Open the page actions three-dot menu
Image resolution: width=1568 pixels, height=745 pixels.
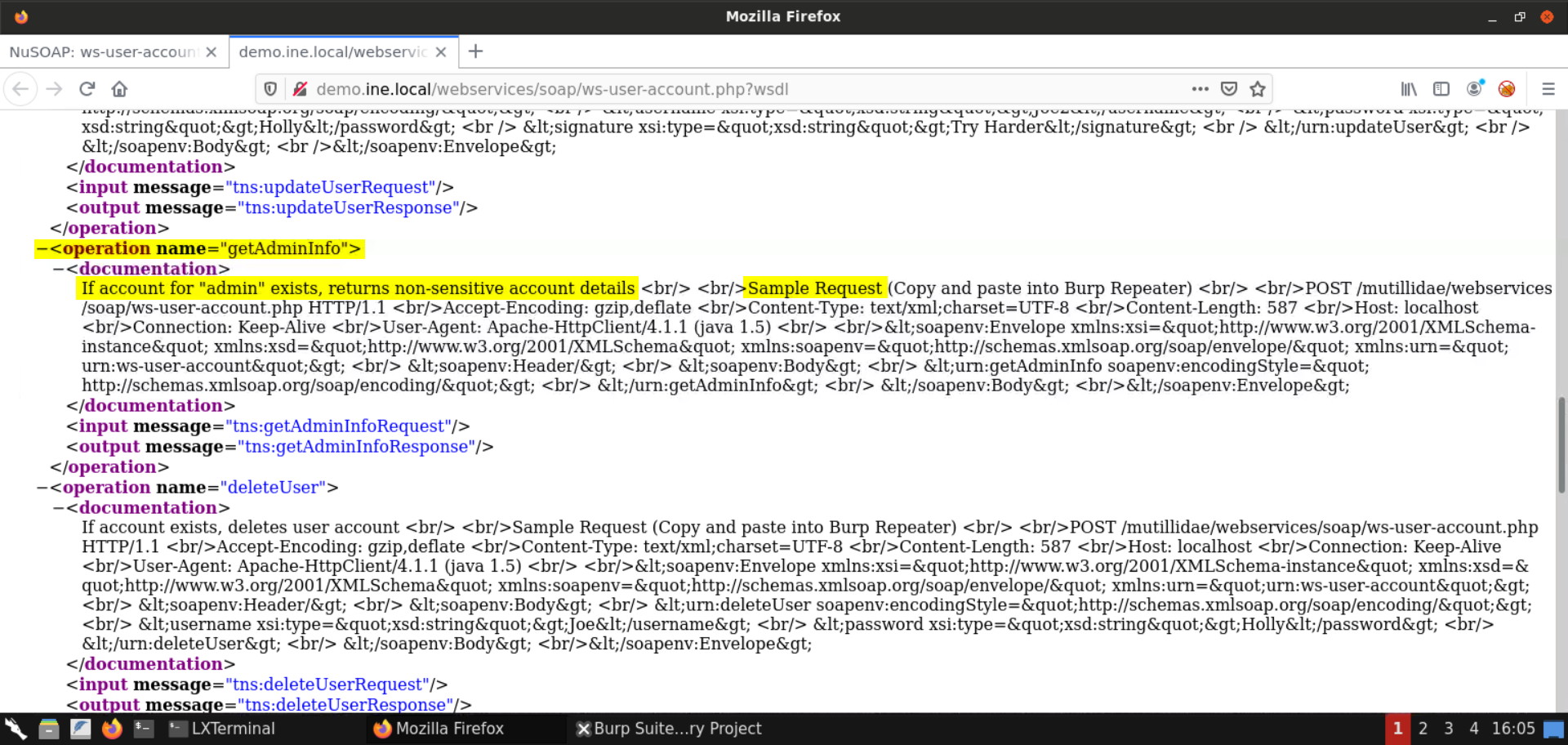1200,89
